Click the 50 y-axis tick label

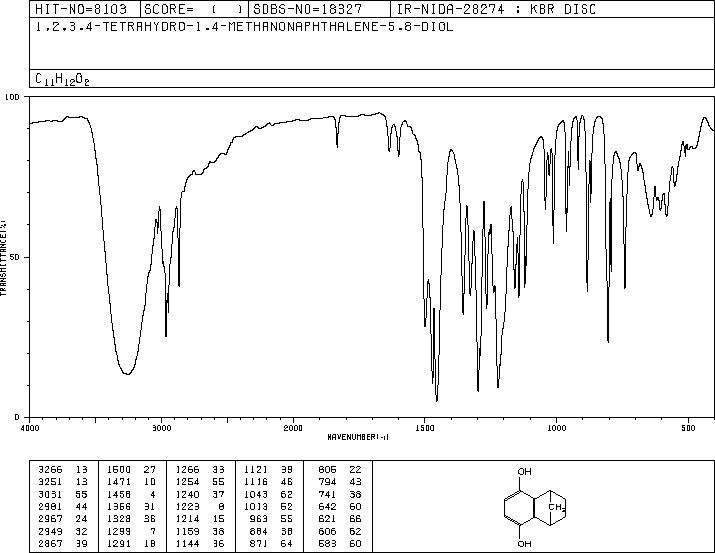(x=15, y=257)
